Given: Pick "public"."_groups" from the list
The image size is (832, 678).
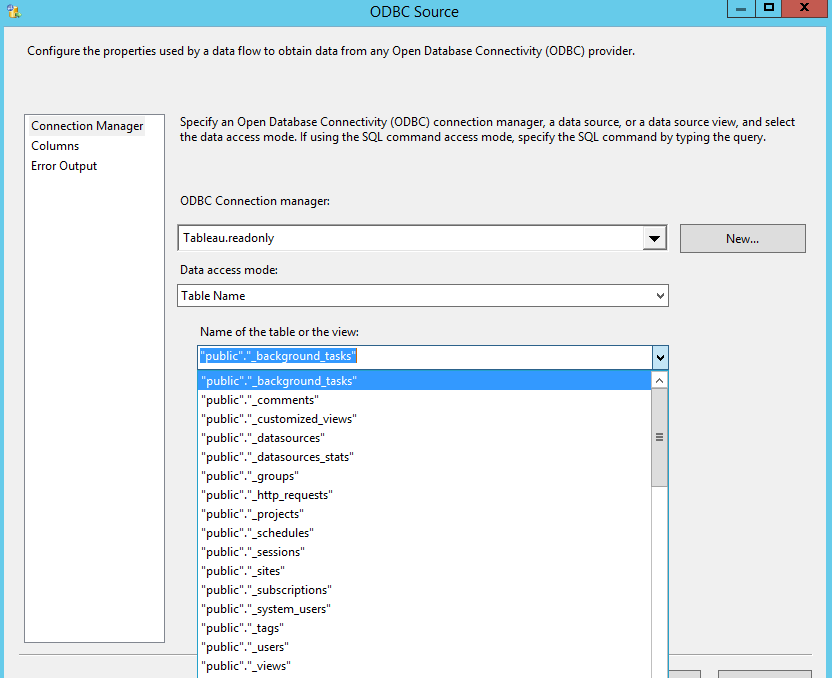Looking at the screenshot, I should point(424,476).
